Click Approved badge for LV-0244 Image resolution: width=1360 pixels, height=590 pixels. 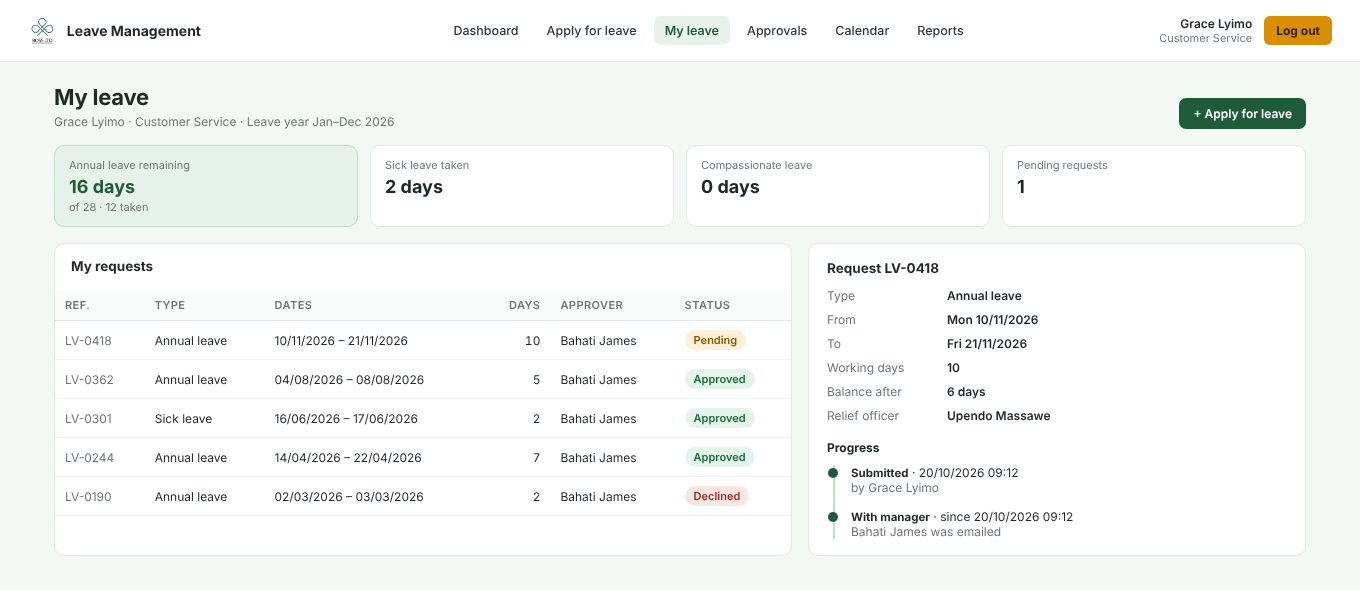click(719, 457)
